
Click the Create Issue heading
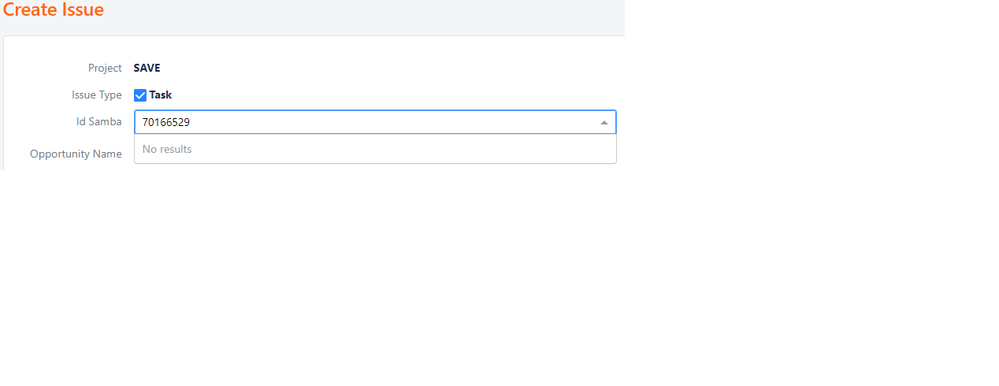click(x=54, y=10)
